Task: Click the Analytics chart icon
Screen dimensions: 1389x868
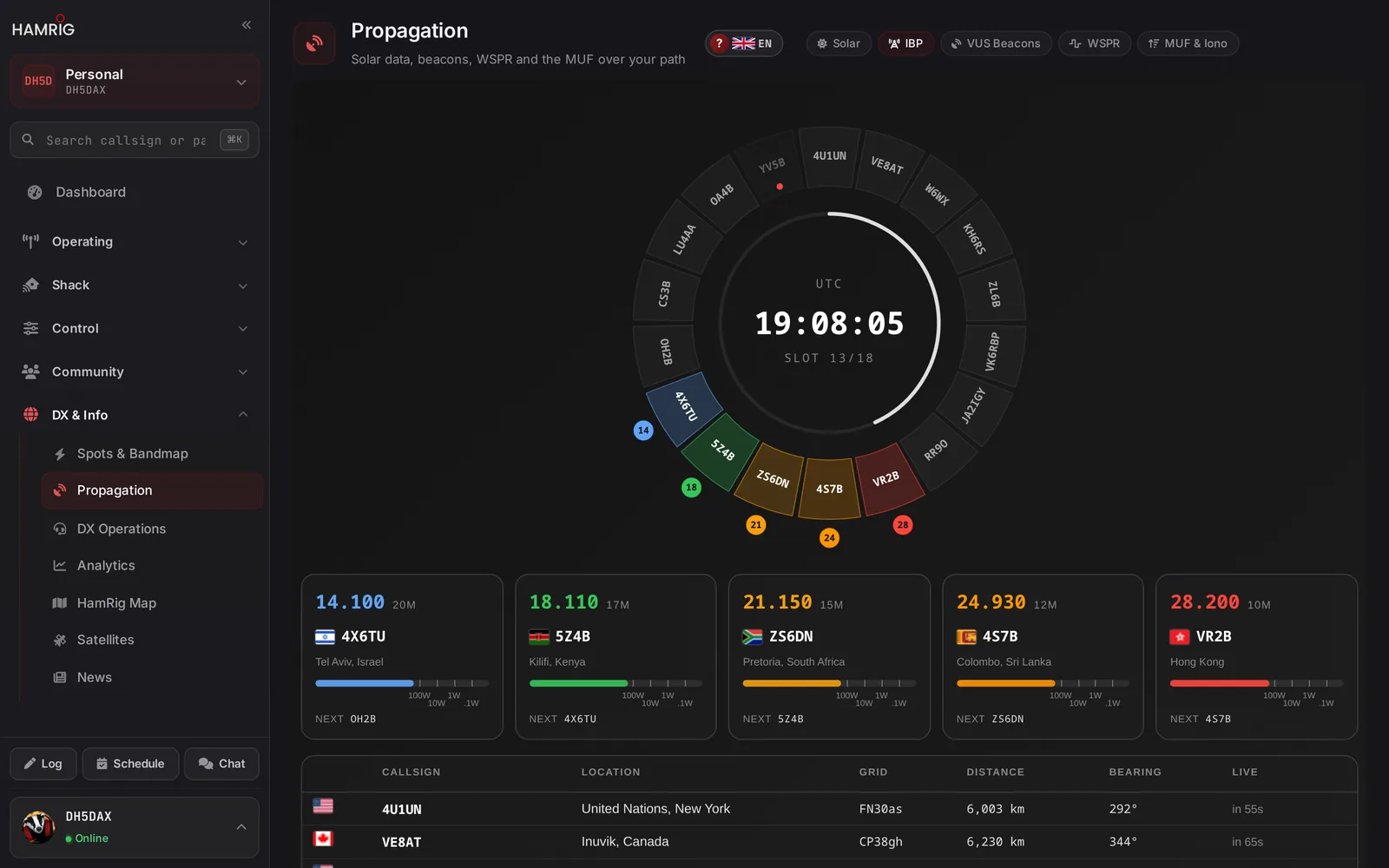Action: point(60,565)
